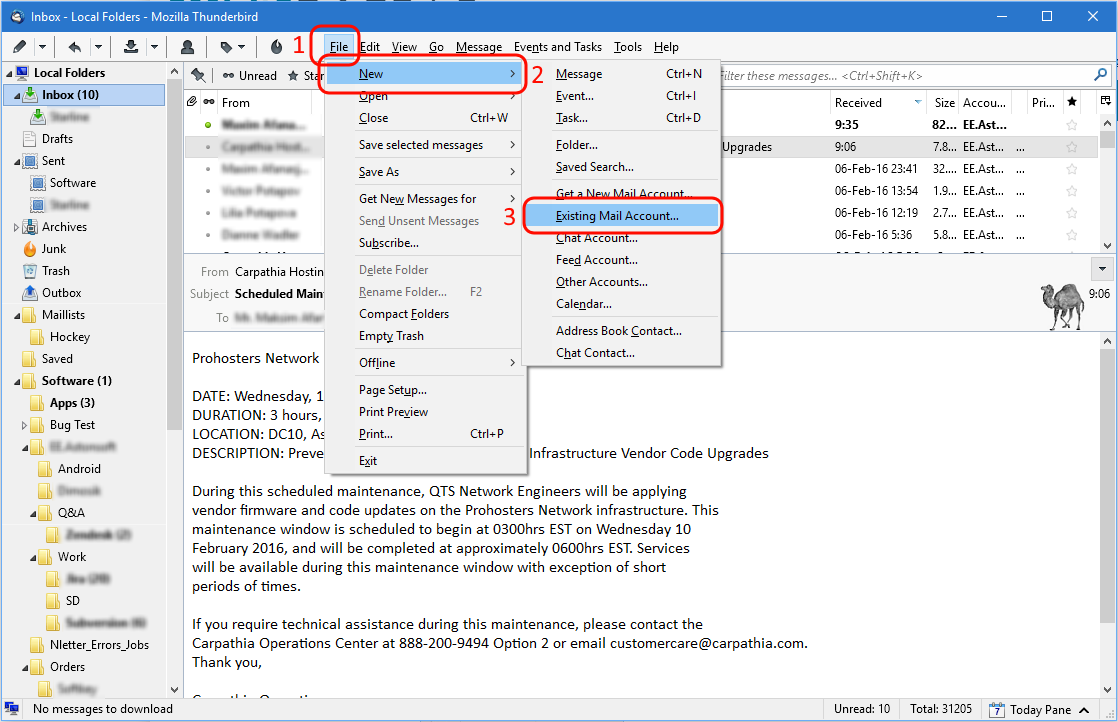Sort by the Received column header

(878, 103)
